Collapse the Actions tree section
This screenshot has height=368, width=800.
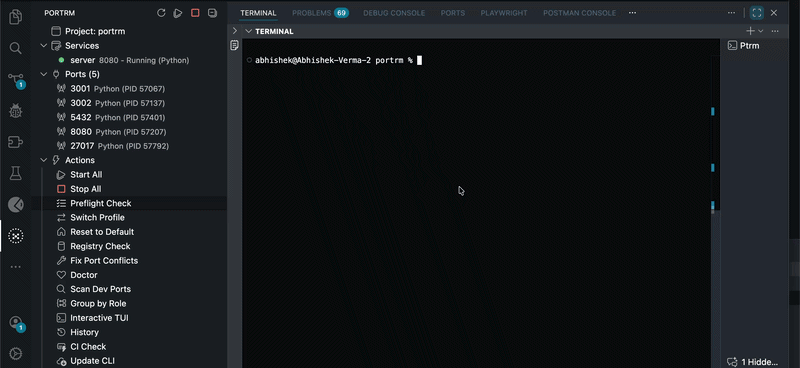click(44, 160)
